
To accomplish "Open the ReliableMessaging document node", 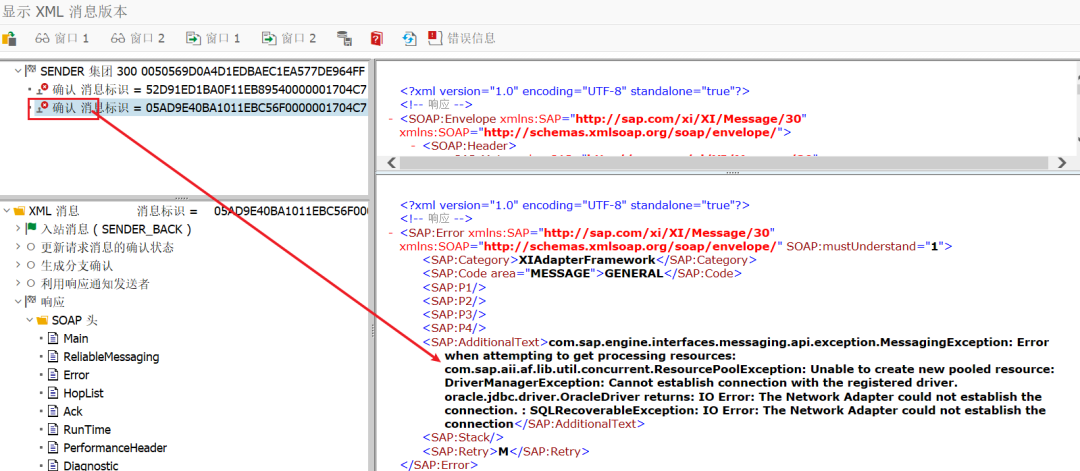I will tap(111, 357).
